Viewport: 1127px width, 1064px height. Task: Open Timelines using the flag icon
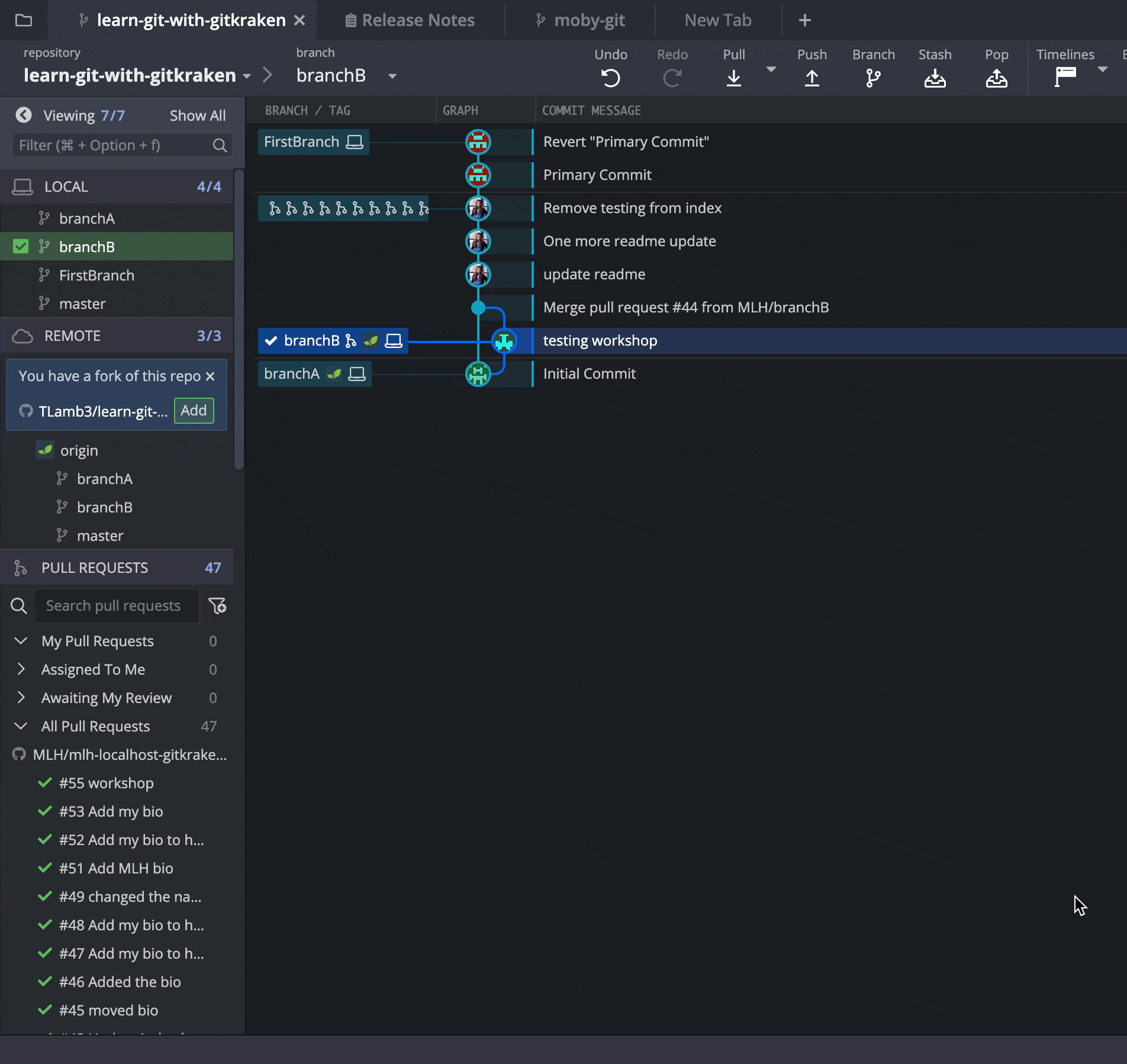(x=1066, y=78)
